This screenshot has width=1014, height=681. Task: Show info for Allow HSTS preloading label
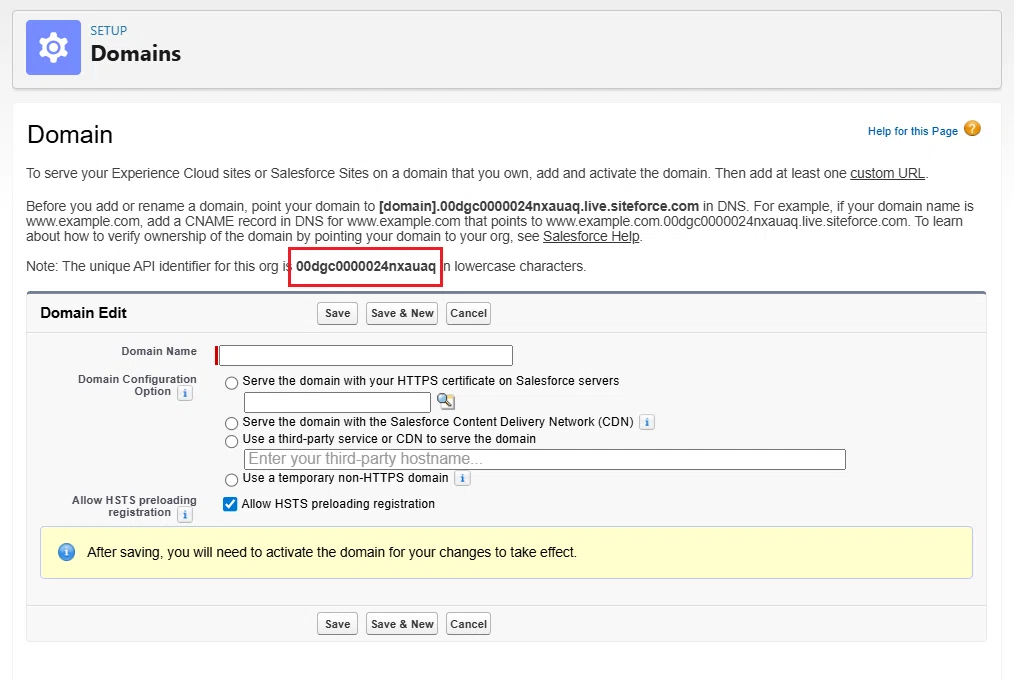pos(185,515)
